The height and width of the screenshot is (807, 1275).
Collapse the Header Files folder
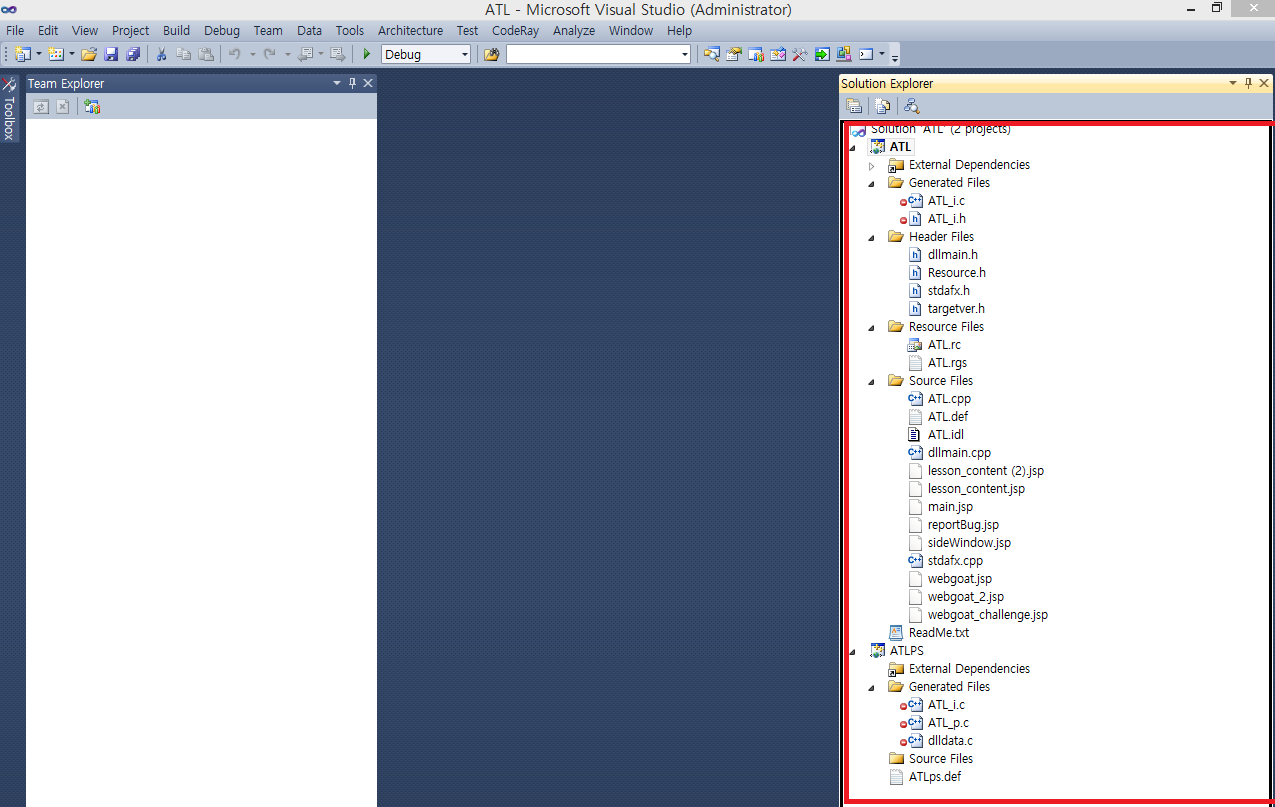click(871, 237)
